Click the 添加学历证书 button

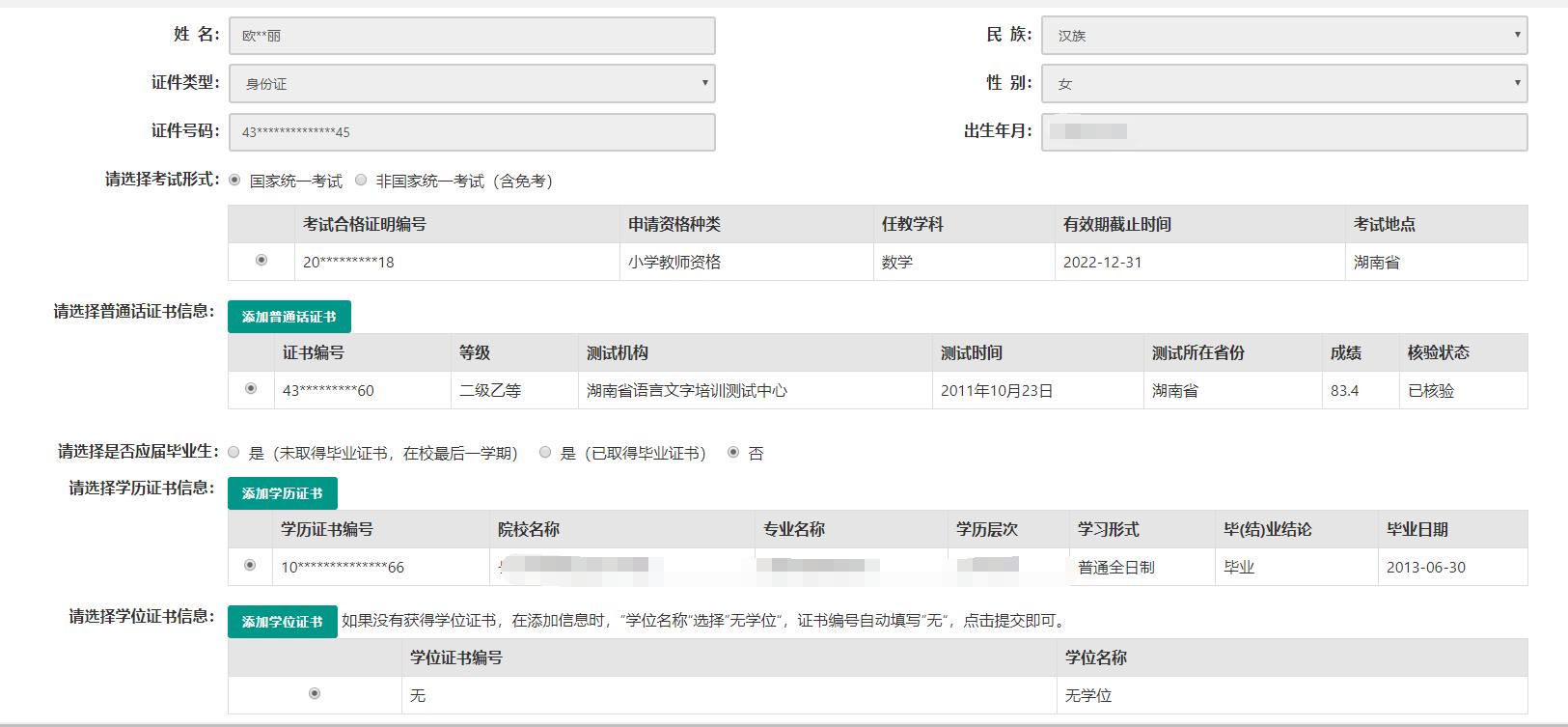283,493
